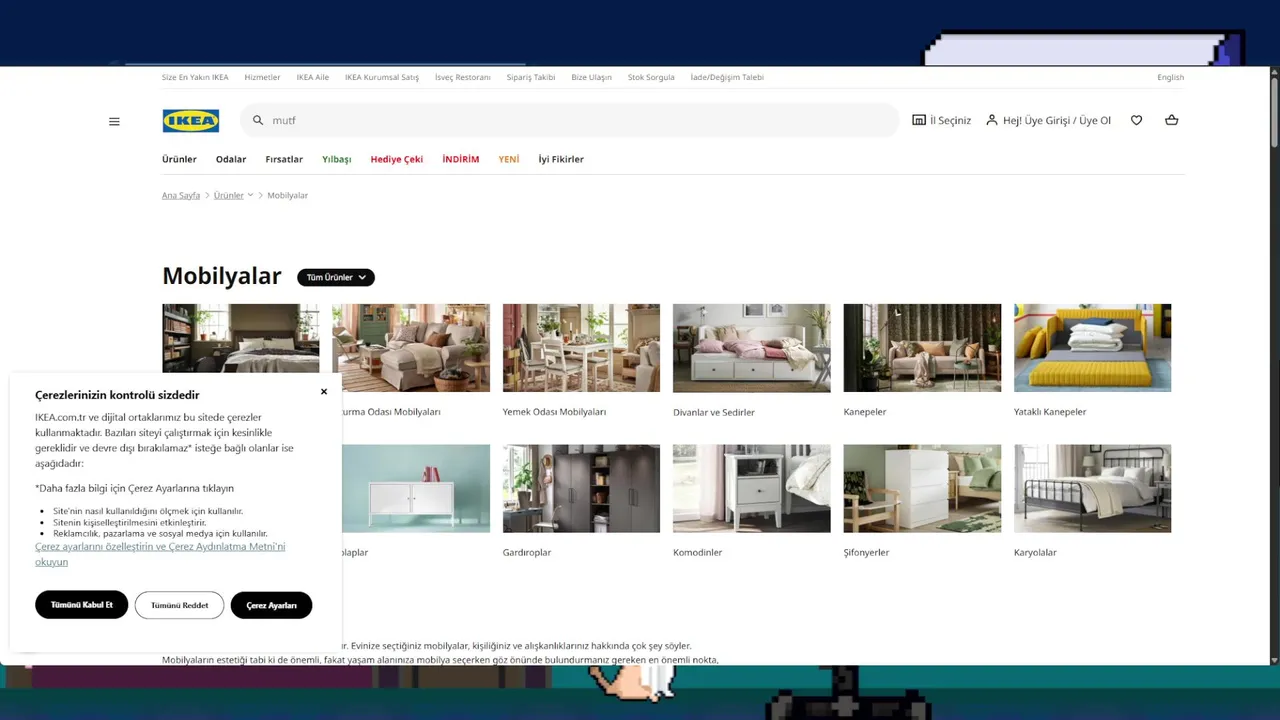
Task: Open the Kanepeler thumbnail
Action: [922, 348]
